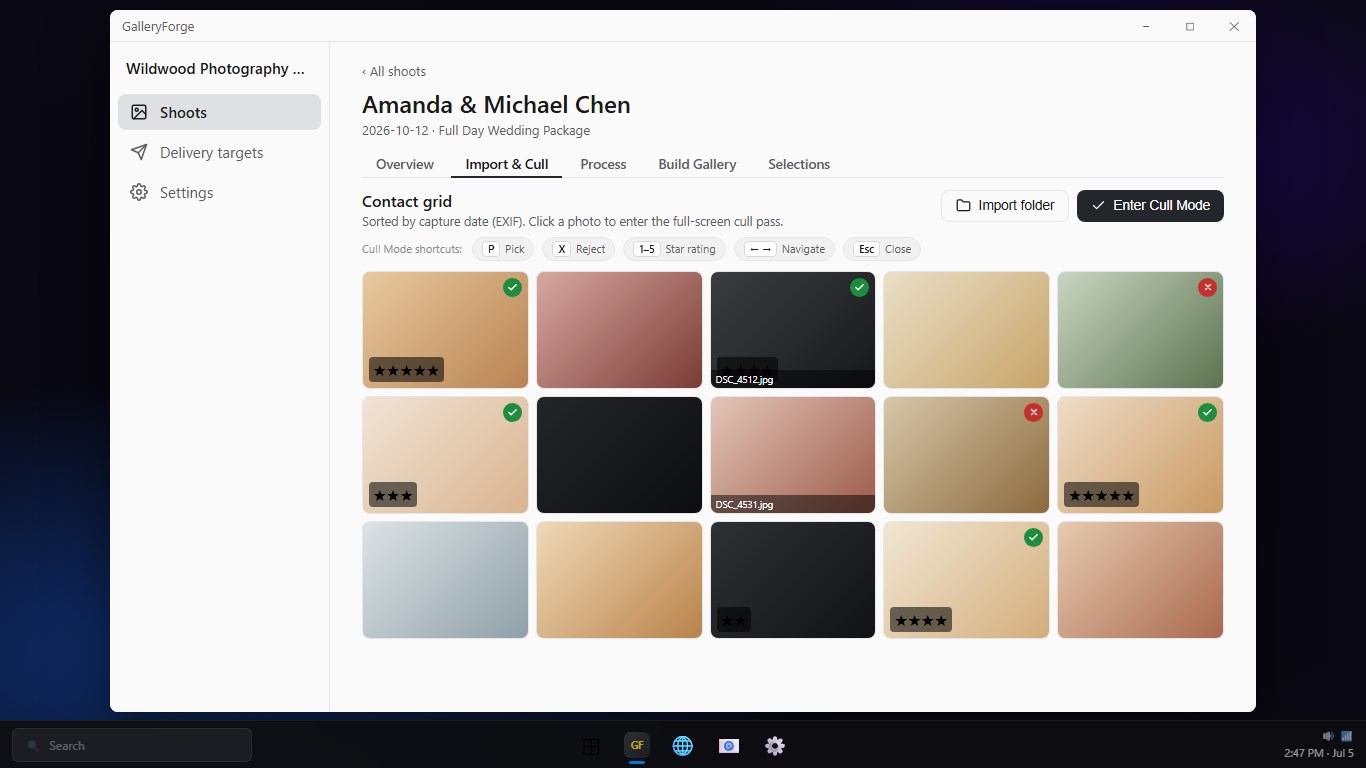Click the five-star rating on the first thumbnail
The height and width of the screenshot is (768, 1366).
(406, 370)
